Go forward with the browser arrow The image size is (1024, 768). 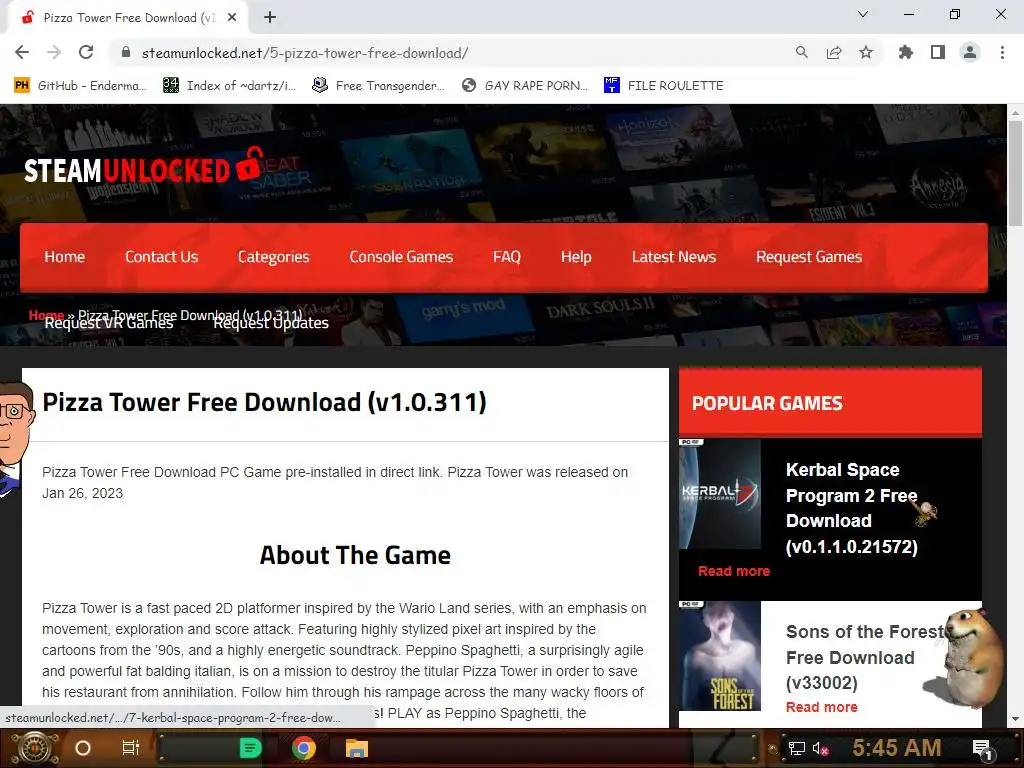coord(54,52)
